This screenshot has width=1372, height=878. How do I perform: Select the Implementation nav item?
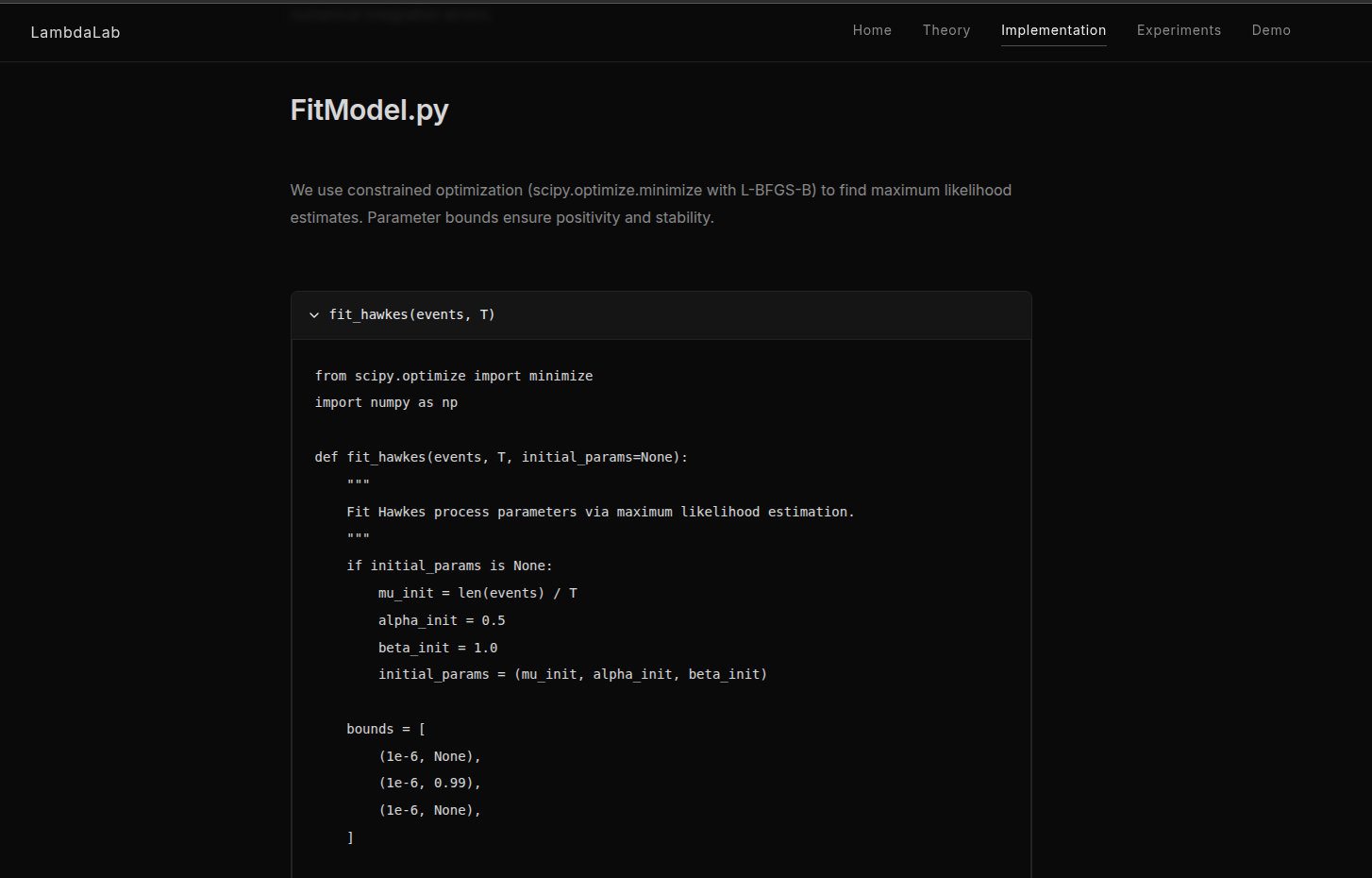[1053, 30]
